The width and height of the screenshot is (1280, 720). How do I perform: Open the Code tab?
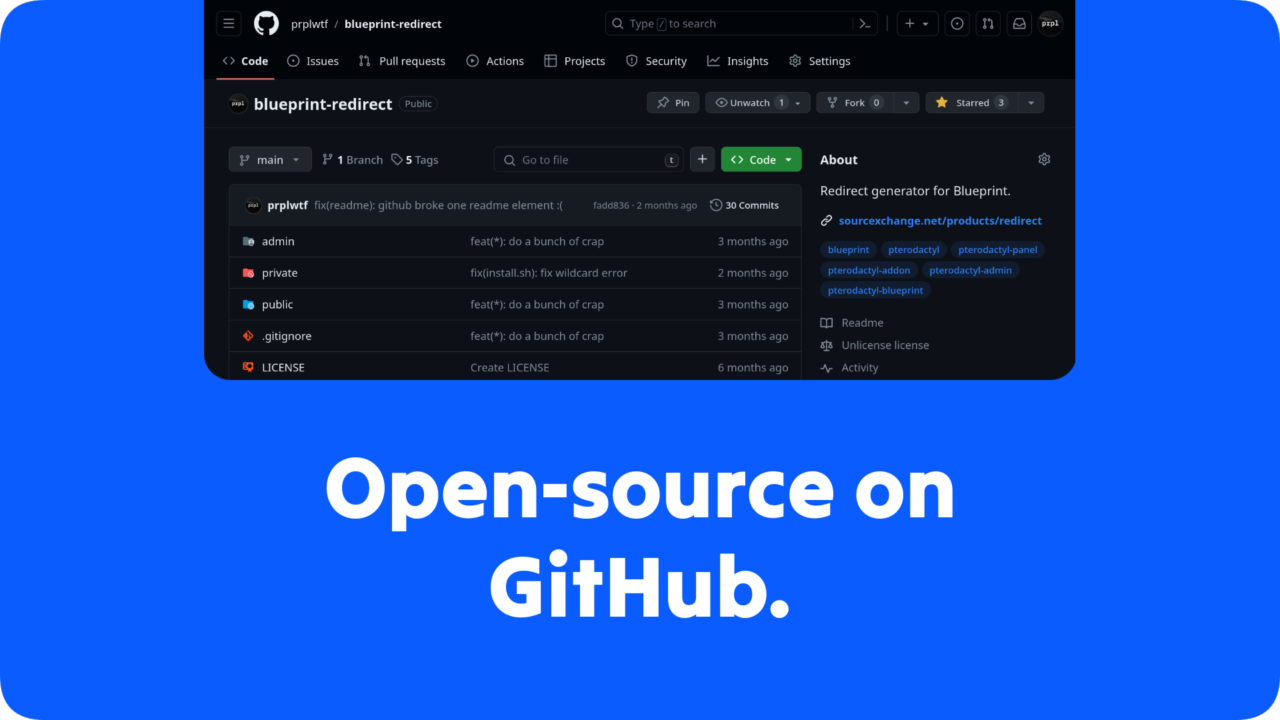(x=245, y=61)
